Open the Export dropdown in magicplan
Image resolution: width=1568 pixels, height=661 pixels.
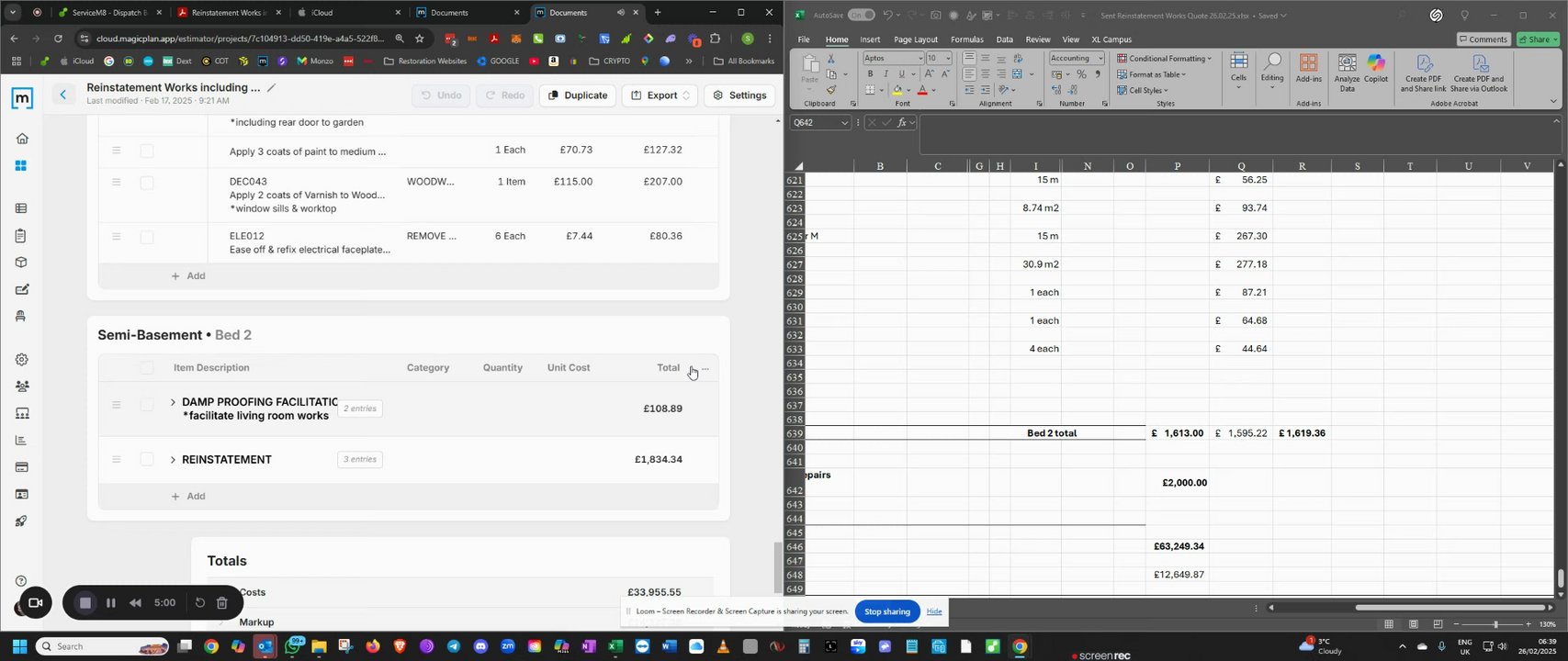pos(660,95)
